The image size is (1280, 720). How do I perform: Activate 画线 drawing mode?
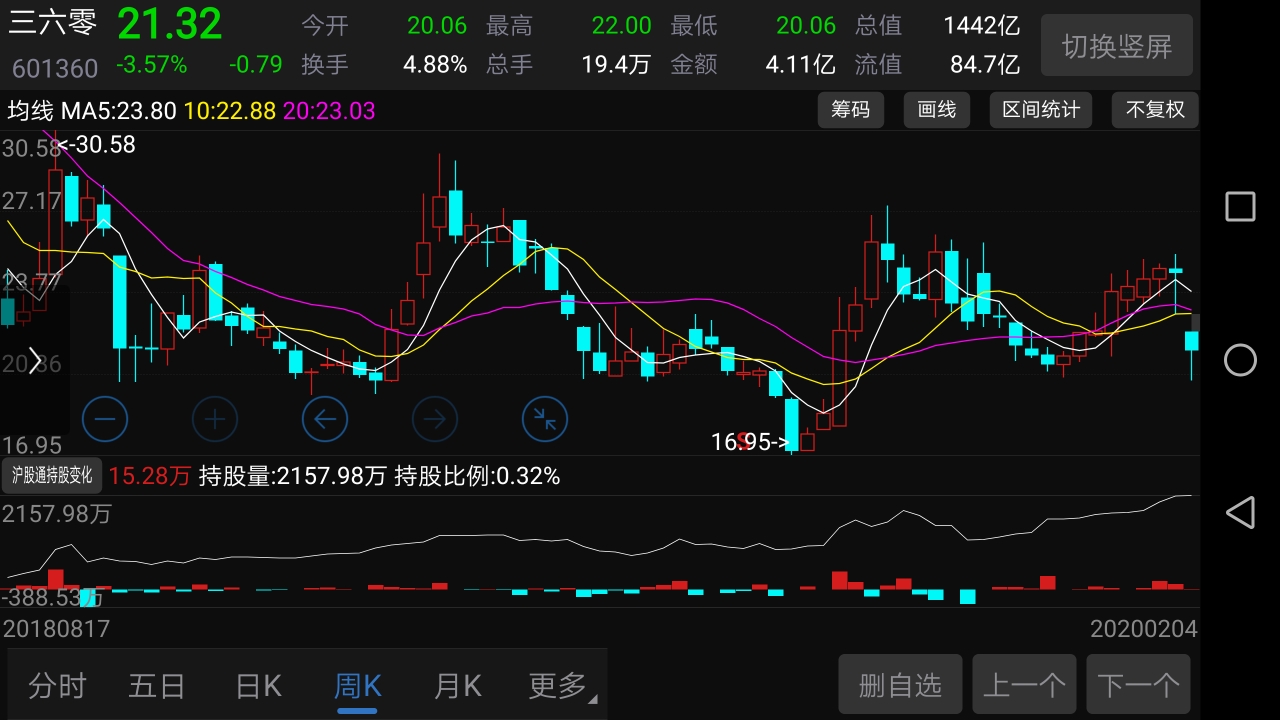937,110
